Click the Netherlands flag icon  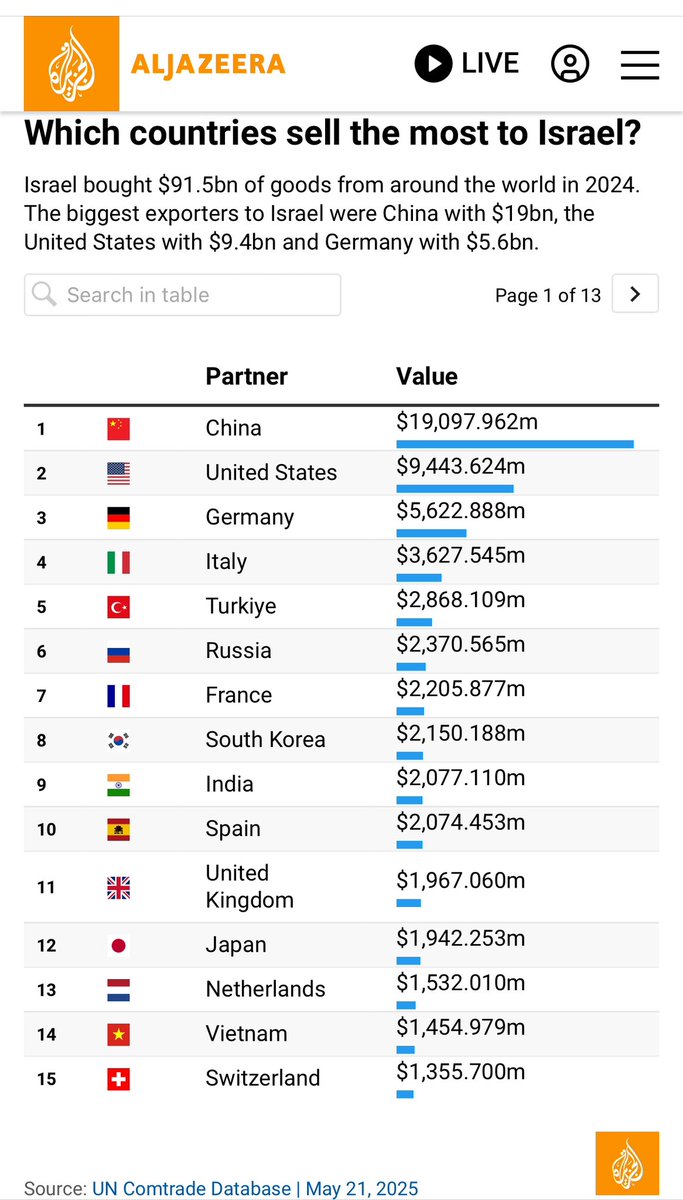[x=118, y=990]
